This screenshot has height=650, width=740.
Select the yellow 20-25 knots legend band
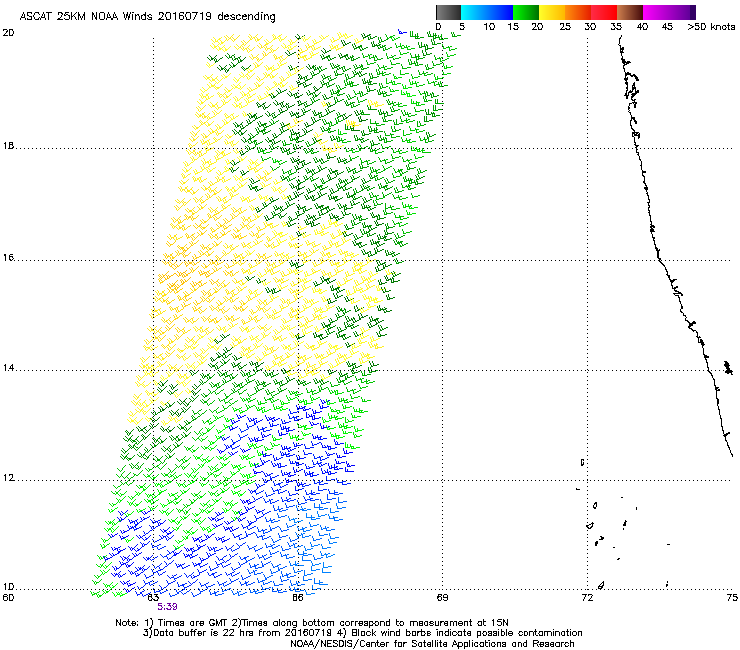pyautogui.click(x=552, y=12)
